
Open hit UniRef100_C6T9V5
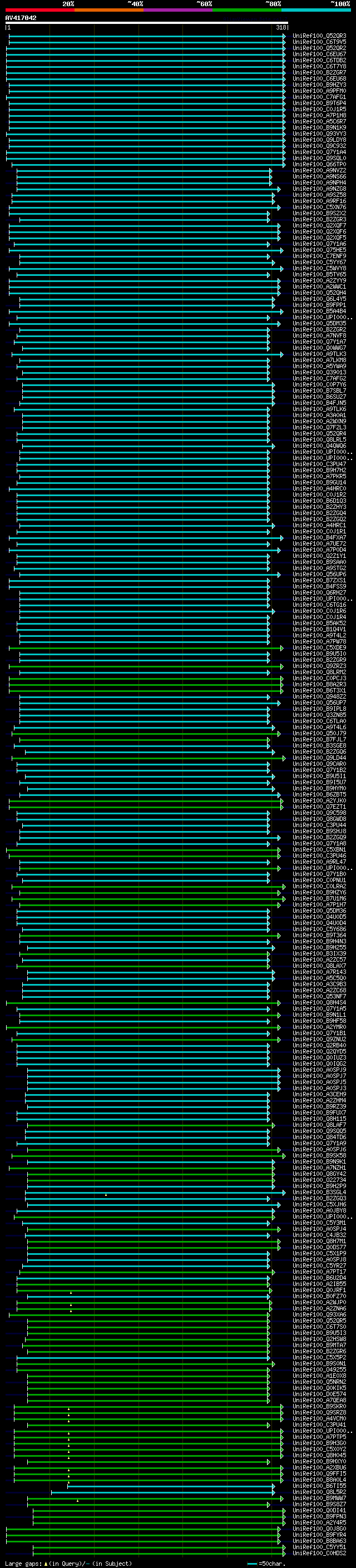pos(319,42)
